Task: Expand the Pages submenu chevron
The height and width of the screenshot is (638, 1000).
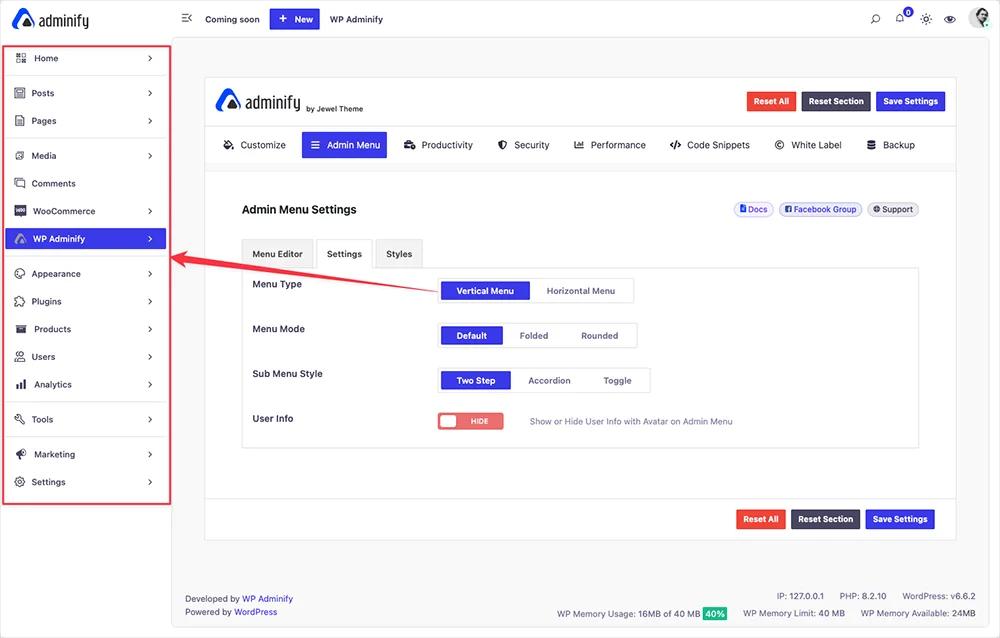Action: (150, 121)
